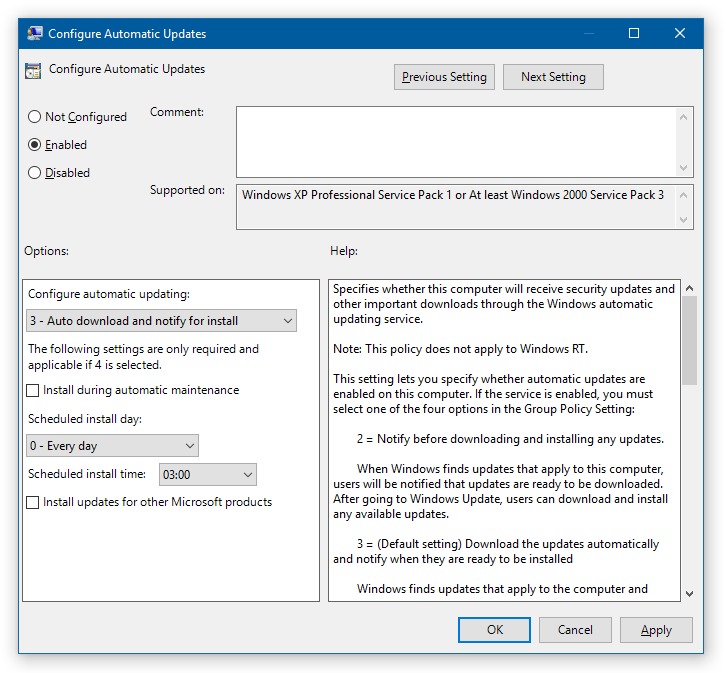Maximize the Configure Automatic Updates window
The height and width of the screenshot is (673, 726).
coord(634,33)
